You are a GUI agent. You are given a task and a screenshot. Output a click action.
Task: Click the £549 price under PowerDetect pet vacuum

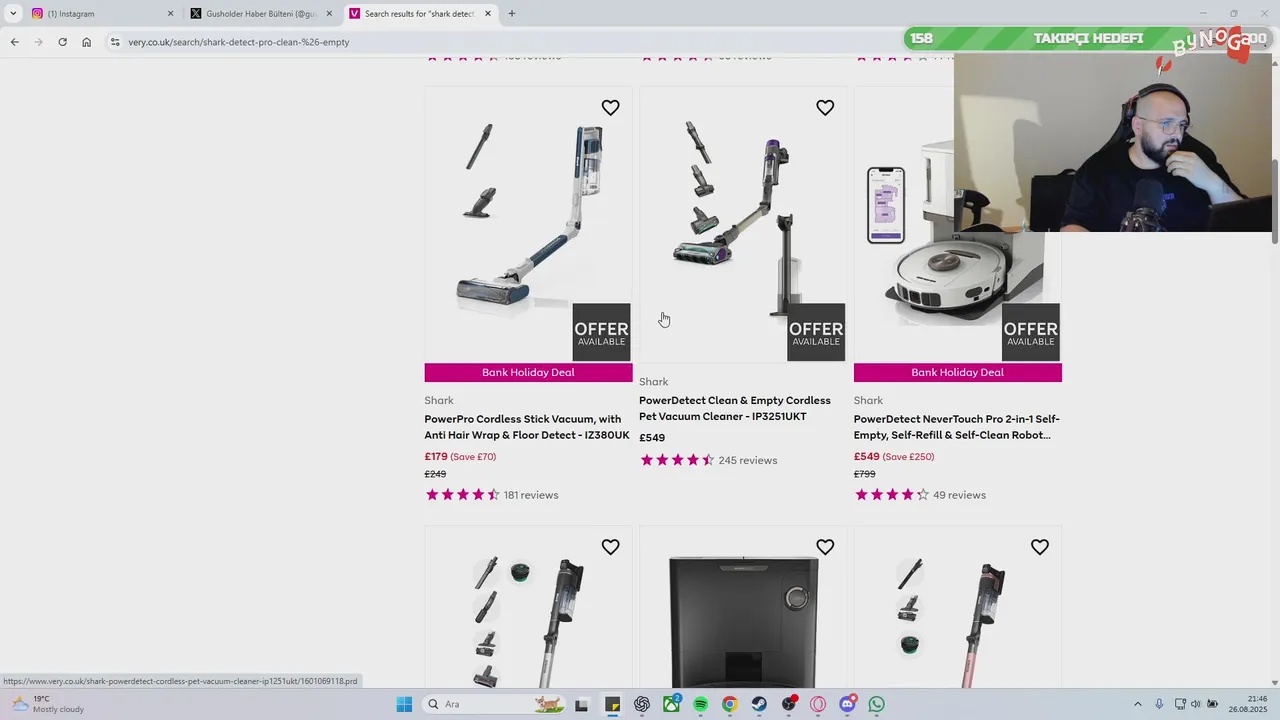(x=652, y=438)
